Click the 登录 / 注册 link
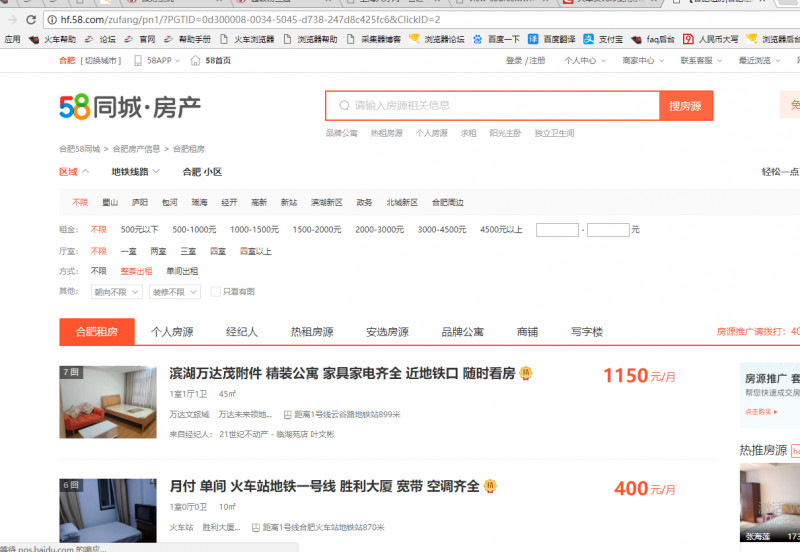Image resolution: width=800 pixels, height=552 pixels. [x=526, y=61]
